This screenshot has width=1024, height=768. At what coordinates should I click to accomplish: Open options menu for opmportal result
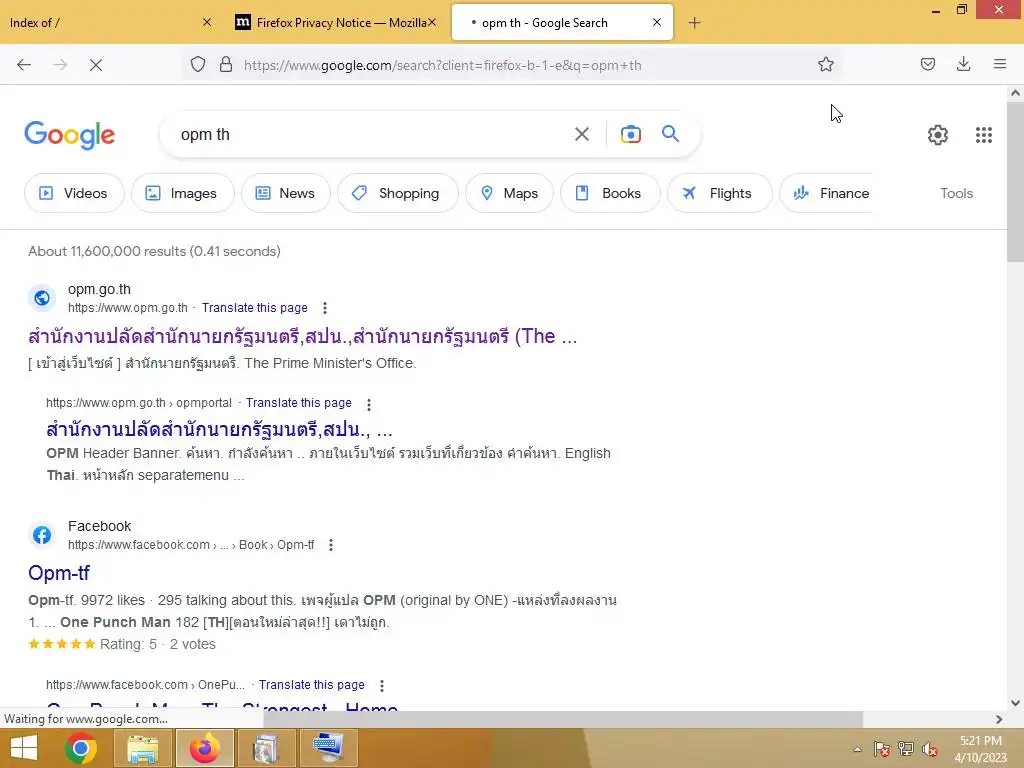point(369,404)
